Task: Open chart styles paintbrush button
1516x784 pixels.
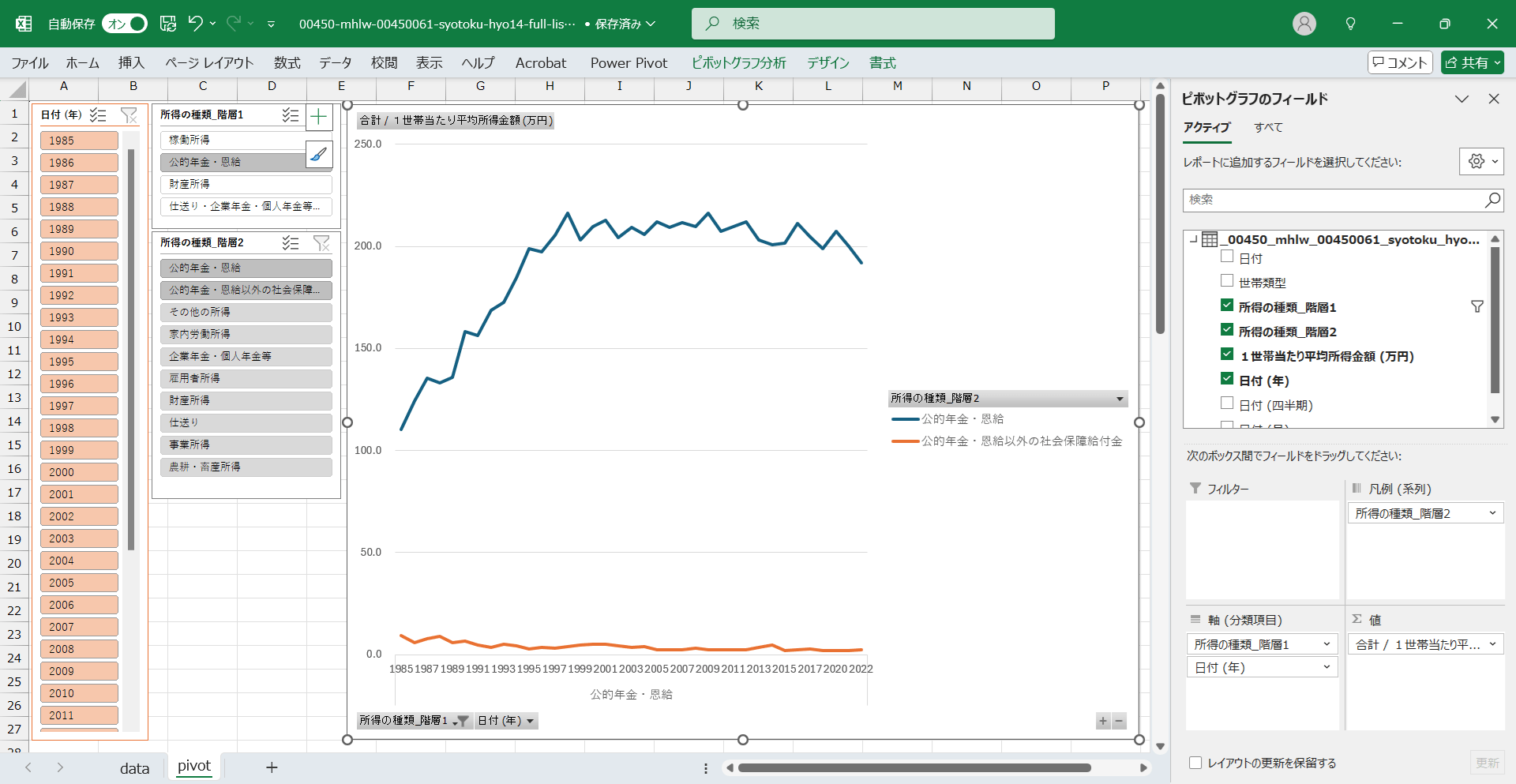Action: (x=319, y=155)
